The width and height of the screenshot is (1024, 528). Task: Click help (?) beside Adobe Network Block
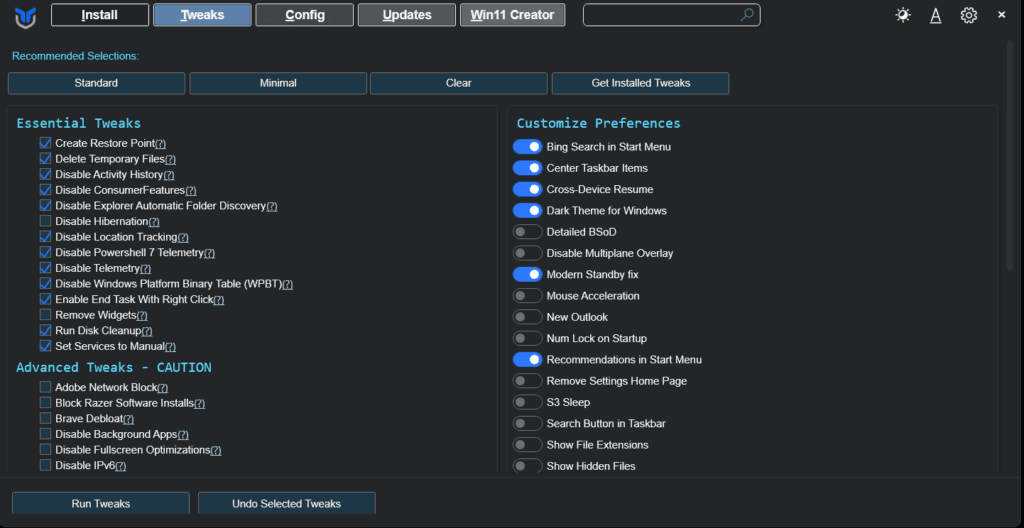point(162,388)
